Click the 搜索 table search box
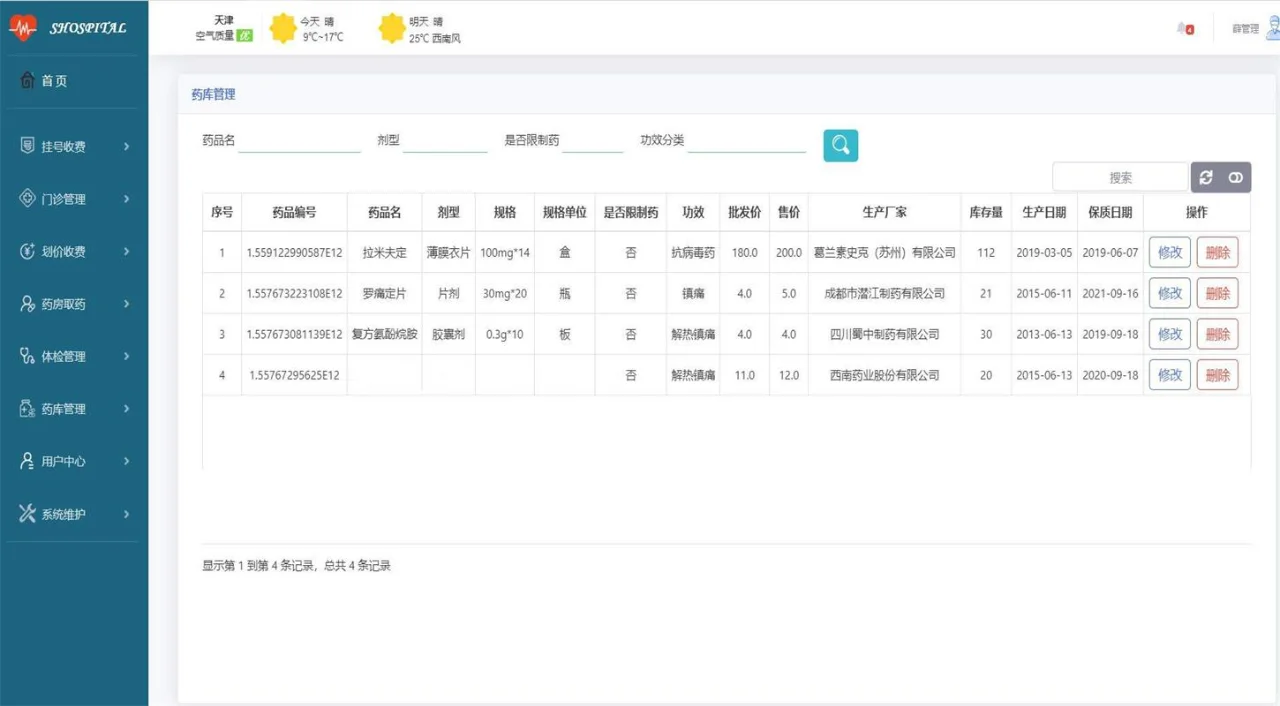 coord(1119,178)
